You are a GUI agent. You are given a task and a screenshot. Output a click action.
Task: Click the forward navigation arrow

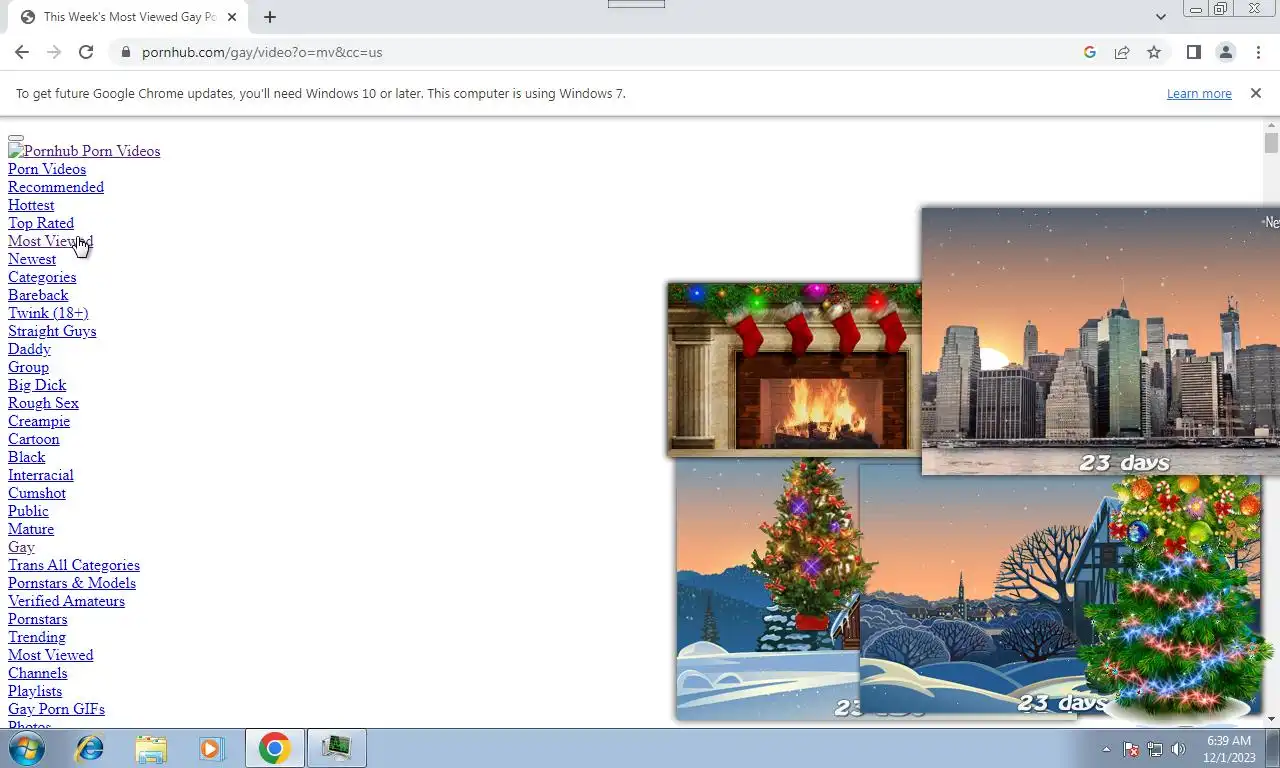click(54, 52)
